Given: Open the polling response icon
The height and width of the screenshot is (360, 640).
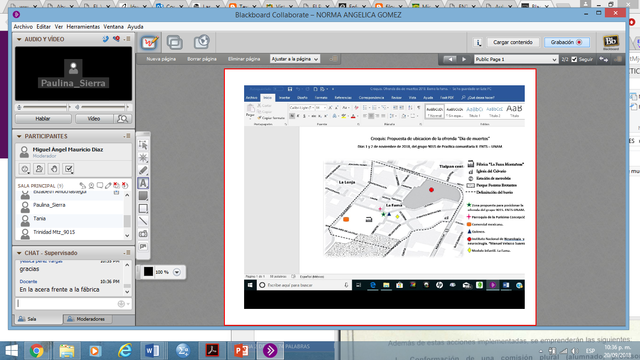Looking at the screenshot, I should 69,169.
